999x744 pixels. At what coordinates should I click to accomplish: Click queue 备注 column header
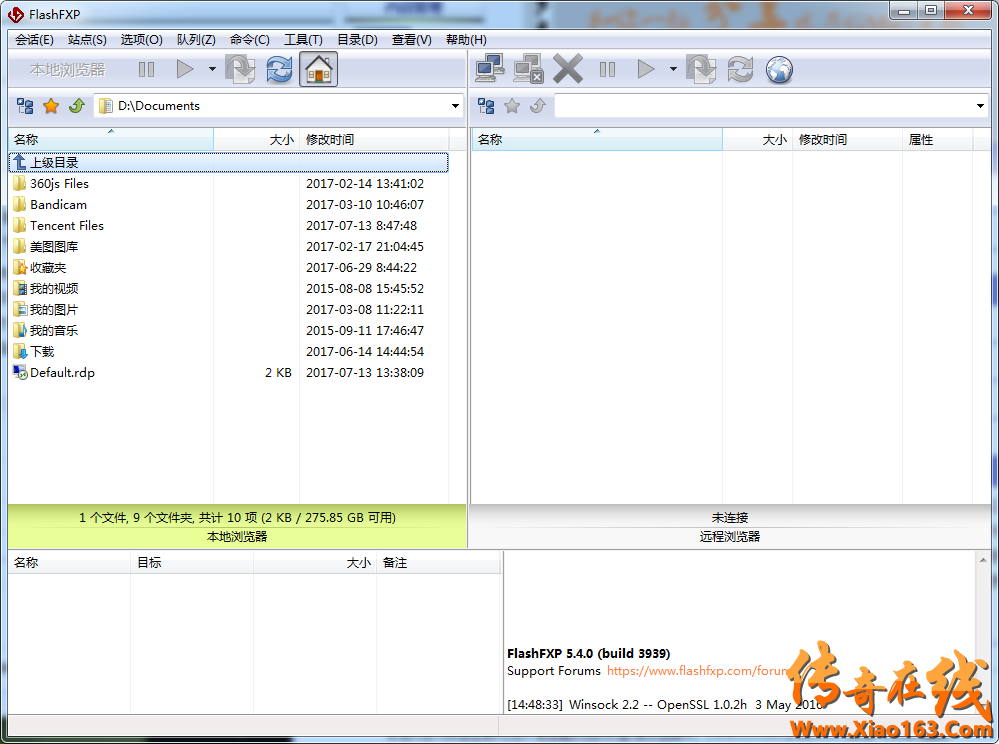point(438,562)
